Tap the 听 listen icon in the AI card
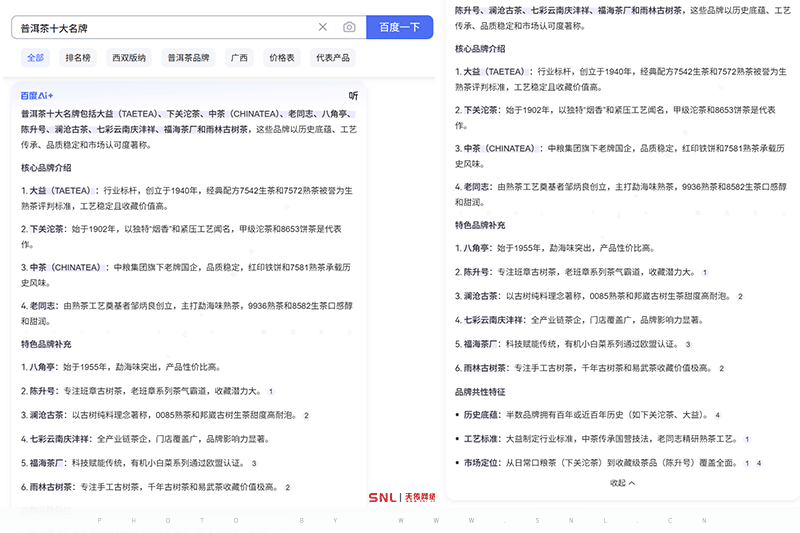Image resolution: width=800 pixels, height=533 pixels. (x=353, y=95)
